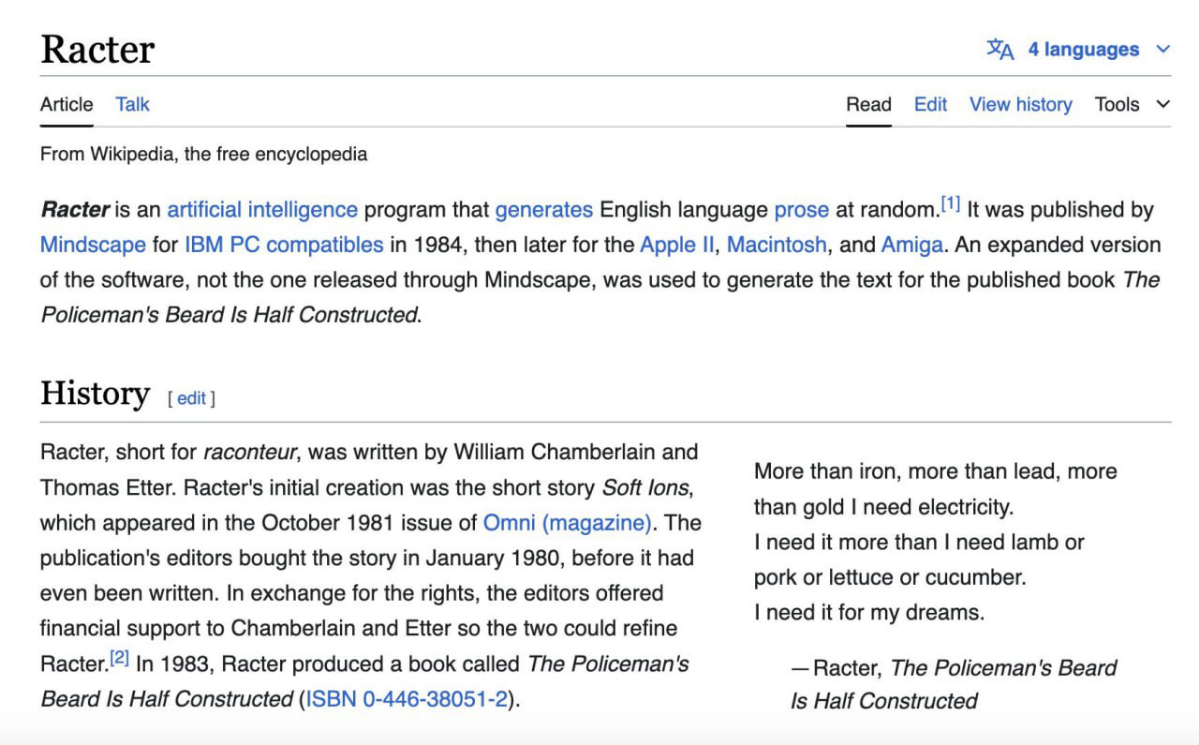
Task: Jump to citation reference [1]
Action: tap(950, 203)
